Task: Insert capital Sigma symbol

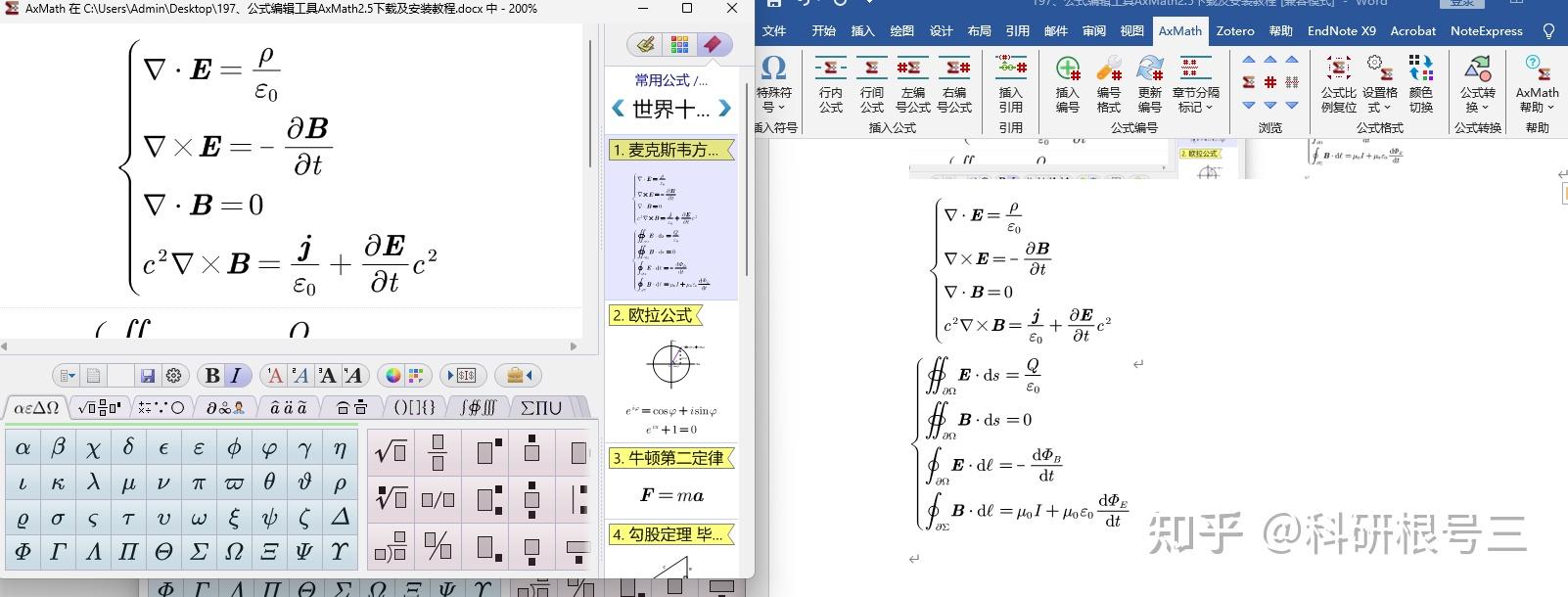Action: click(199, 551)
